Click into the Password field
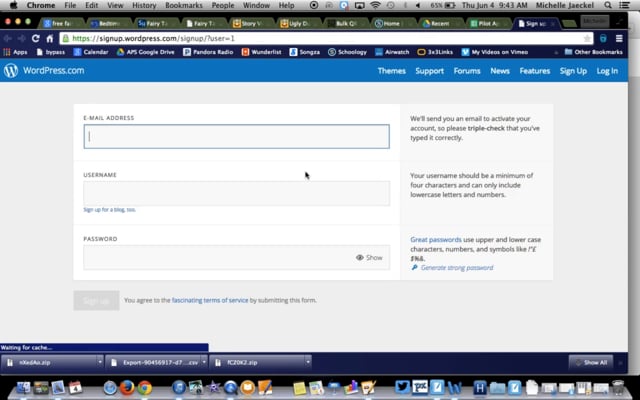The image size is (640, 400). pos(236,258)
